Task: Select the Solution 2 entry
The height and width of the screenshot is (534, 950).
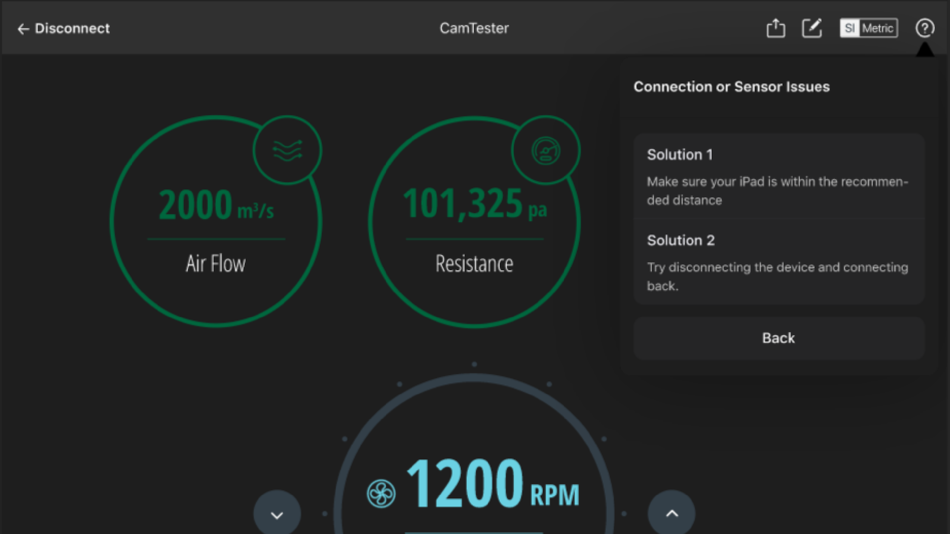Action: click(x=779, y=262)
